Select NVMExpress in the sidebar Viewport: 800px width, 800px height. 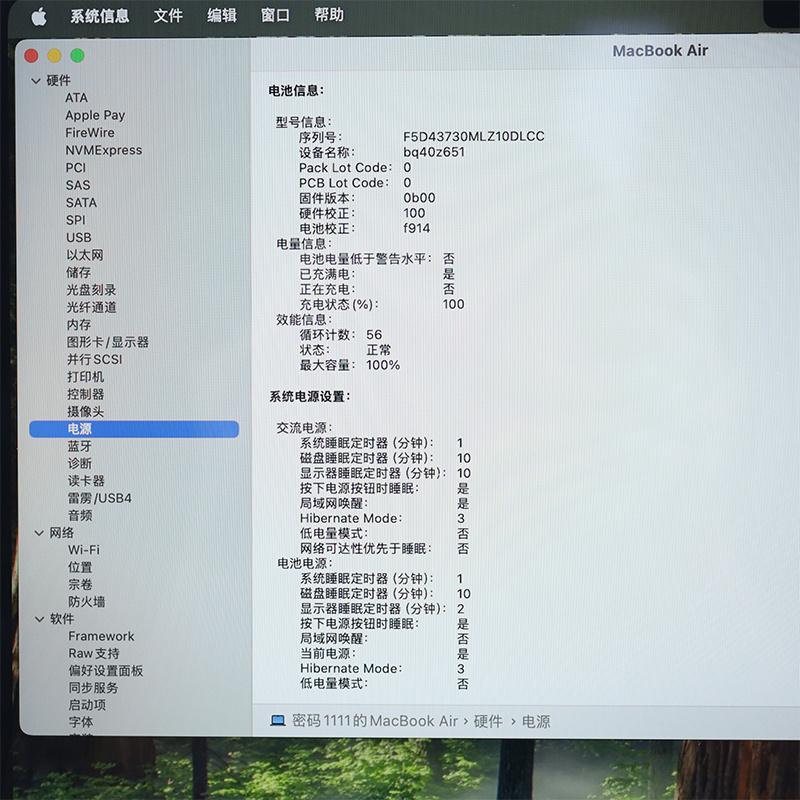(104, 151)
